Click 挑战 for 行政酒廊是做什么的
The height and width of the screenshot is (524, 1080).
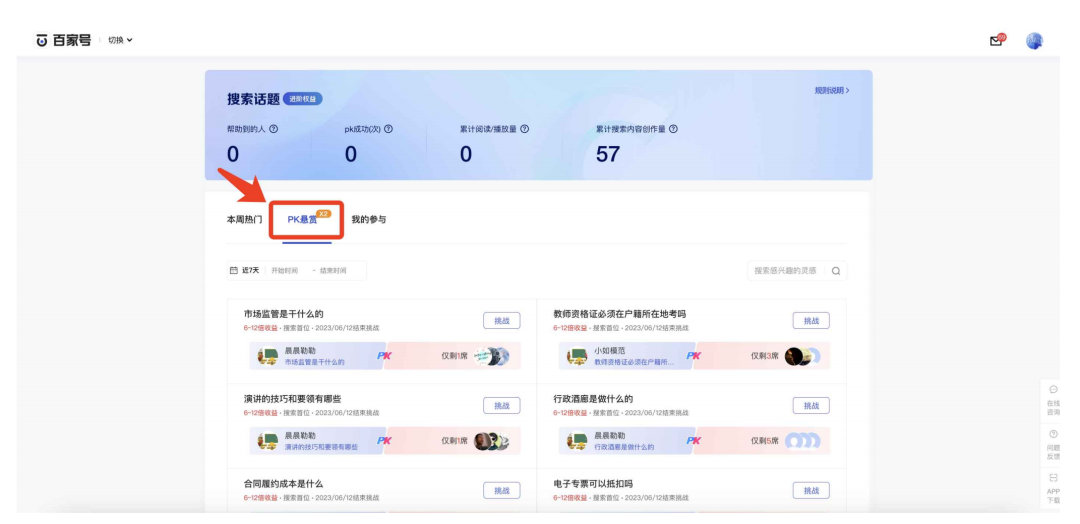(810, 405)
